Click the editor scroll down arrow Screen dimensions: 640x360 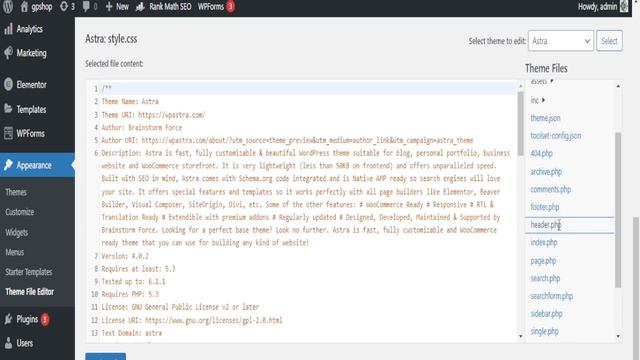tap(520, 336)
